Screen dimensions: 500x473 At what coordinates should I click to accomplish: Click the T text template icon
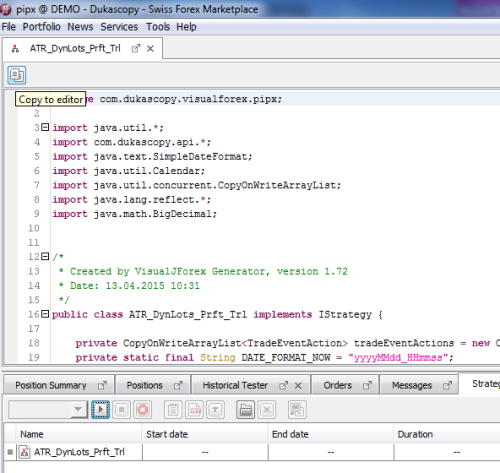point(215,409)
